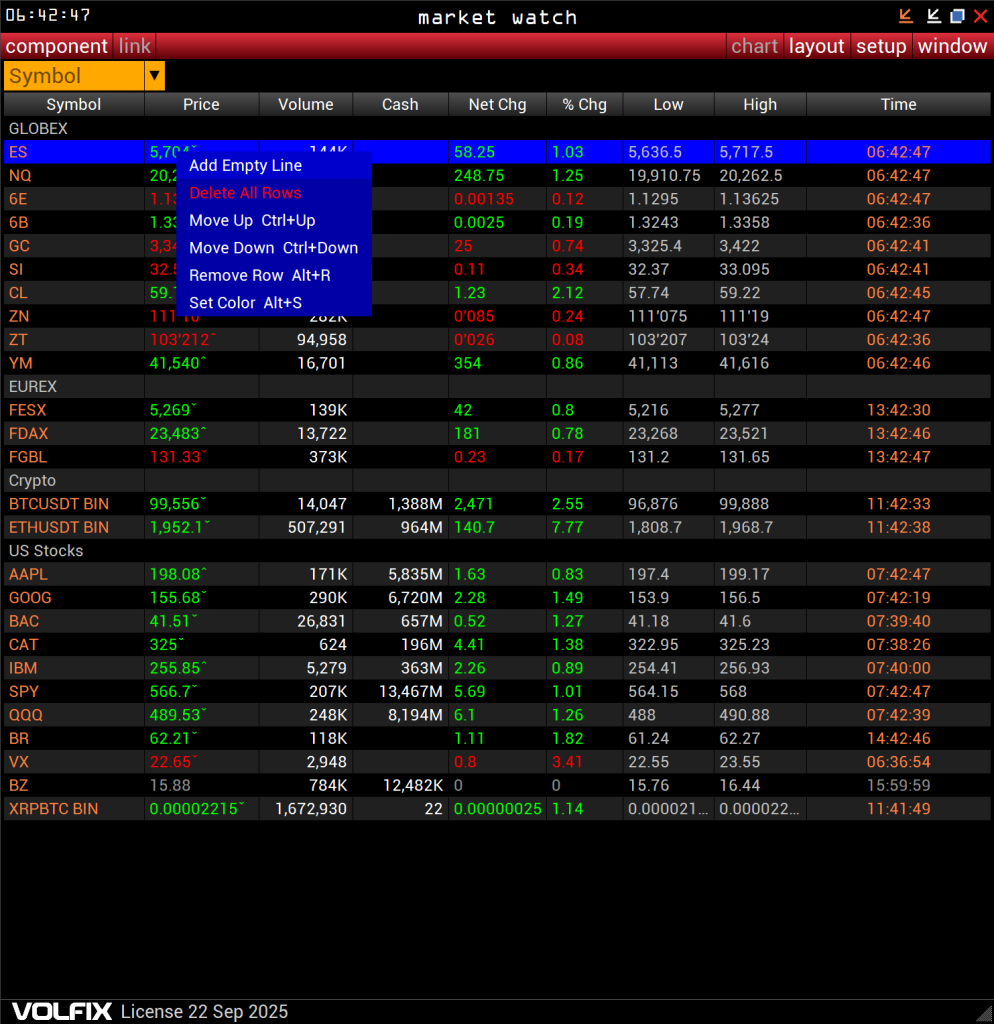Select the BTCUSDT BIN symbol cell

[x=74, y=504]
